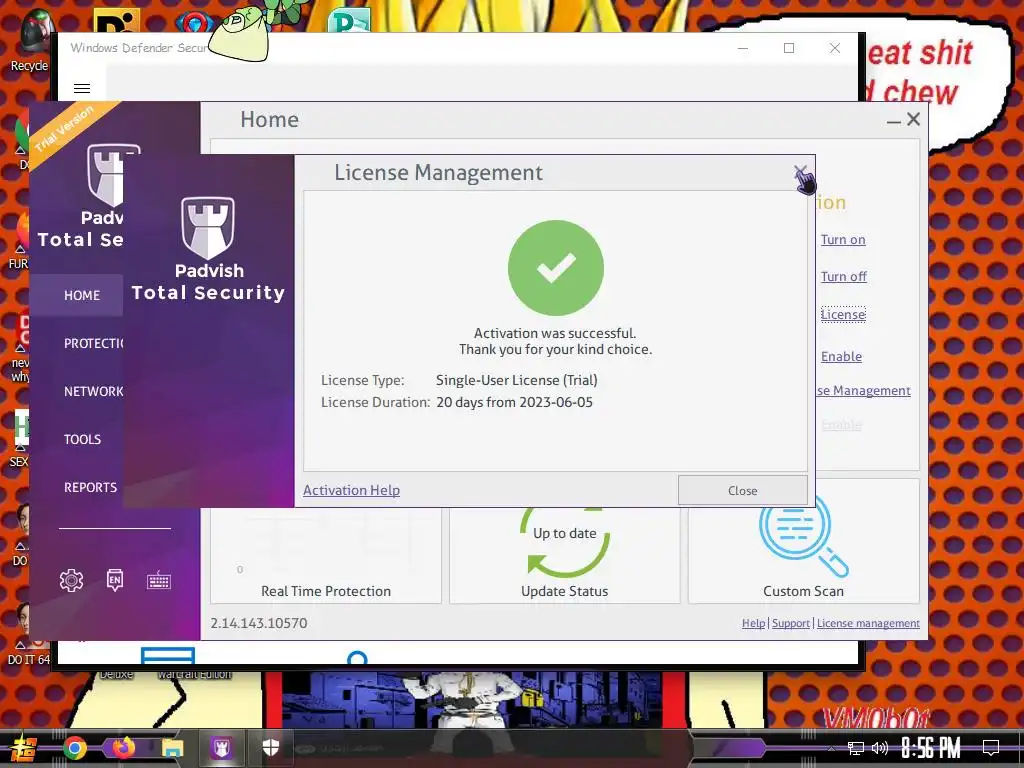This screenshot has height=768, width=1024.
Task: Minimize the Padvish Home window
Action: [893, 121]
